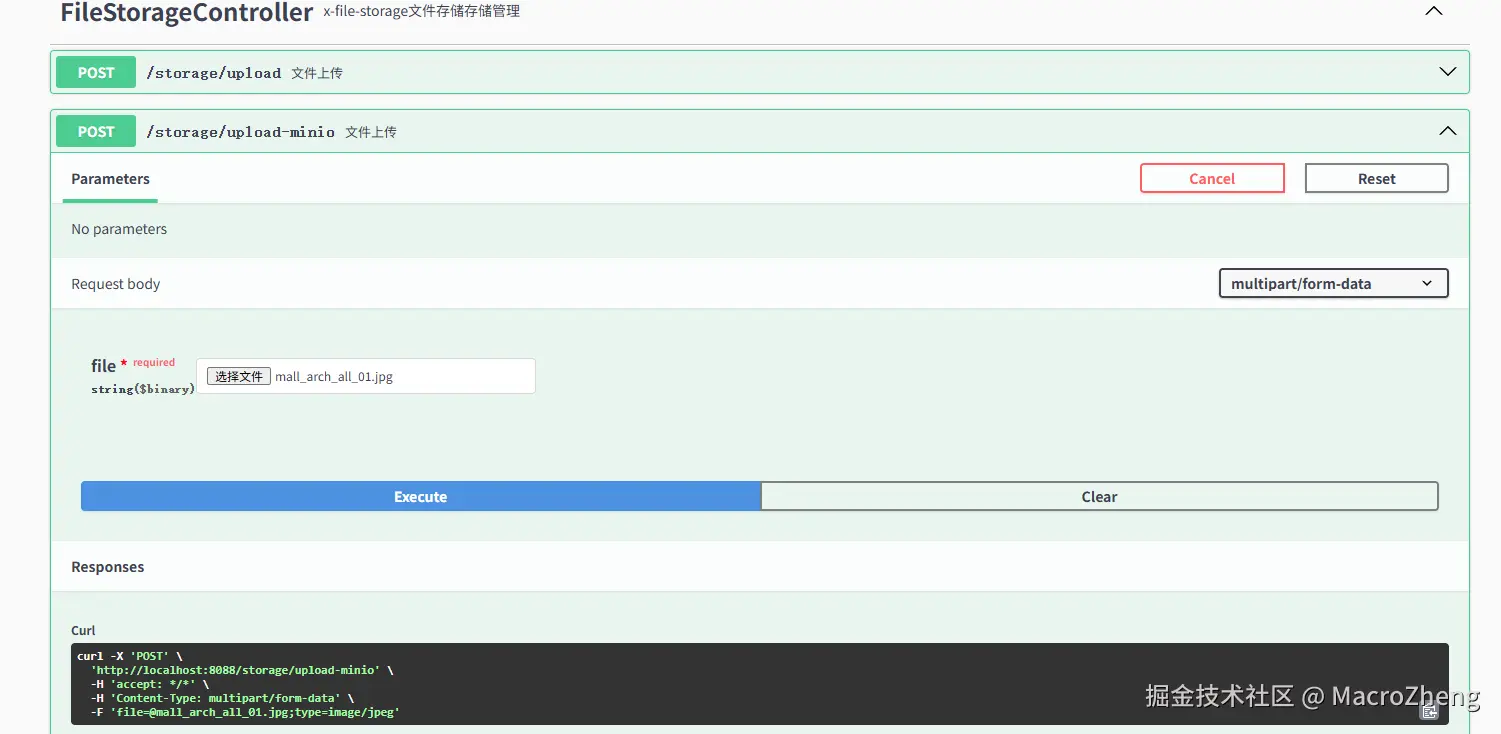Open the multipart/form-data content type dropdown

point(1333,284)
